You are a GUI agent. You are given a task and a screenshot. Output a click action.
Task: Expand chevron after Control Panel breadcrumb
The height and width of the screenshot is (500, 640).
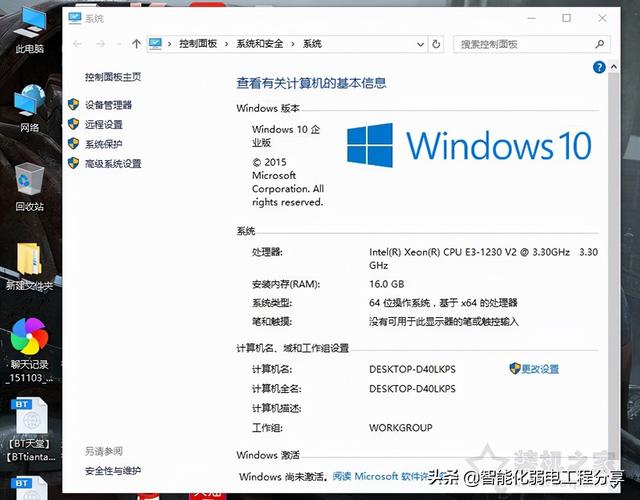227,44
